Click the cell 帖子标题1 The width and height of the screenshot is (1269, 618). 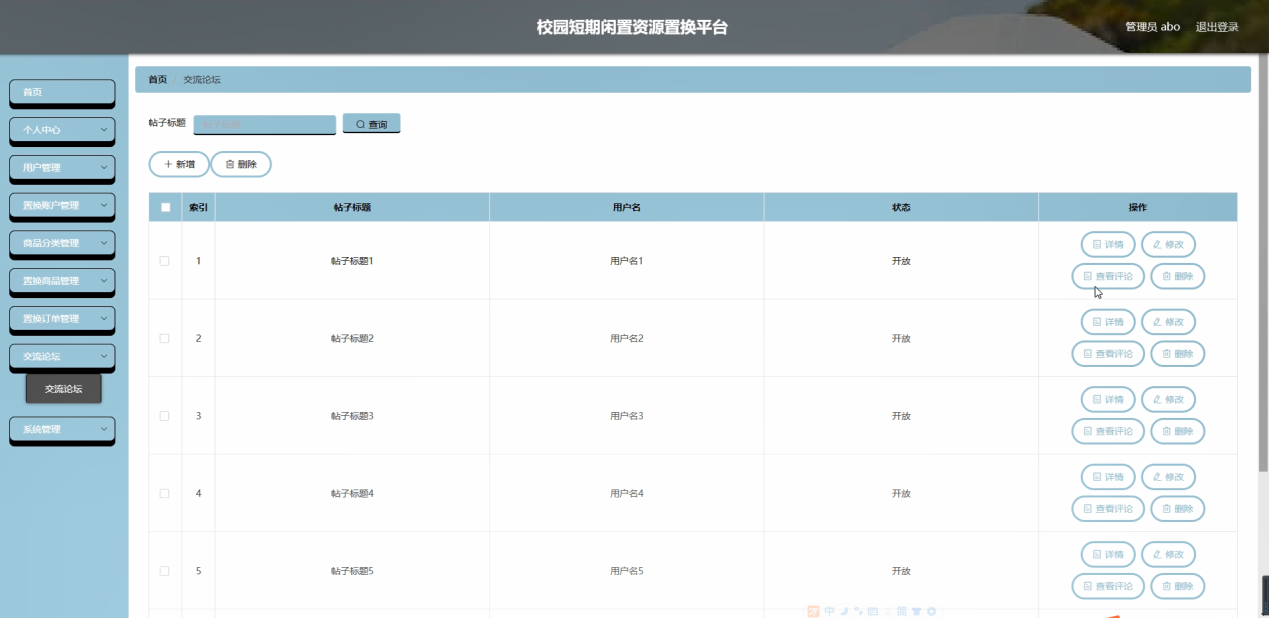click(352, 261)
